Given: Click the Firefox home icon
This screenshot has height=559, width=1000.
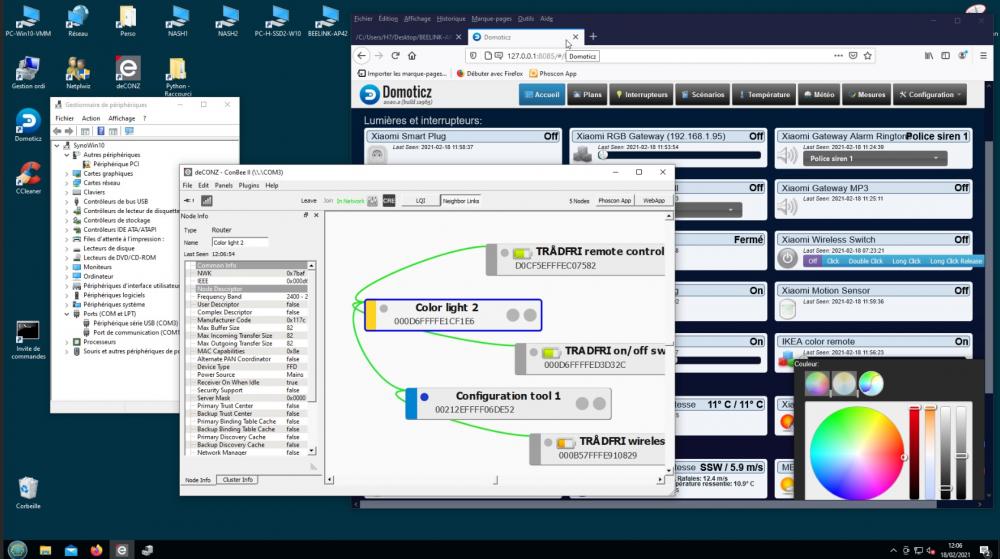Looking at the screenshot, I should tap(412, 55).
